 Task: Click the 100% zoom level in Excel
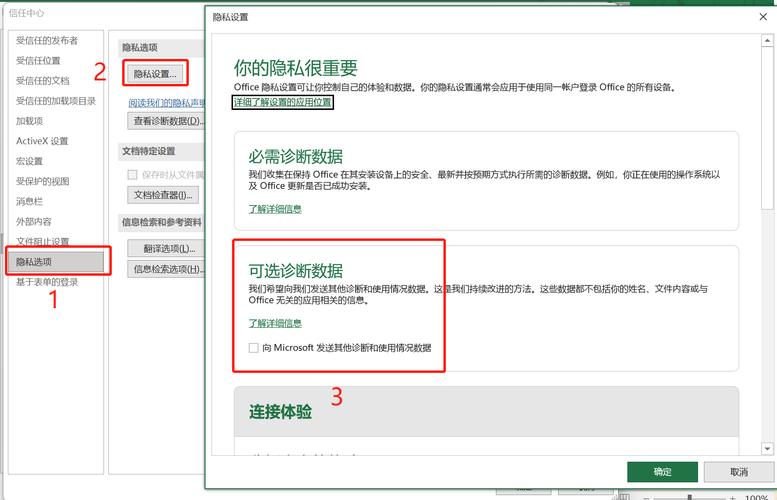tap(756, 497)
